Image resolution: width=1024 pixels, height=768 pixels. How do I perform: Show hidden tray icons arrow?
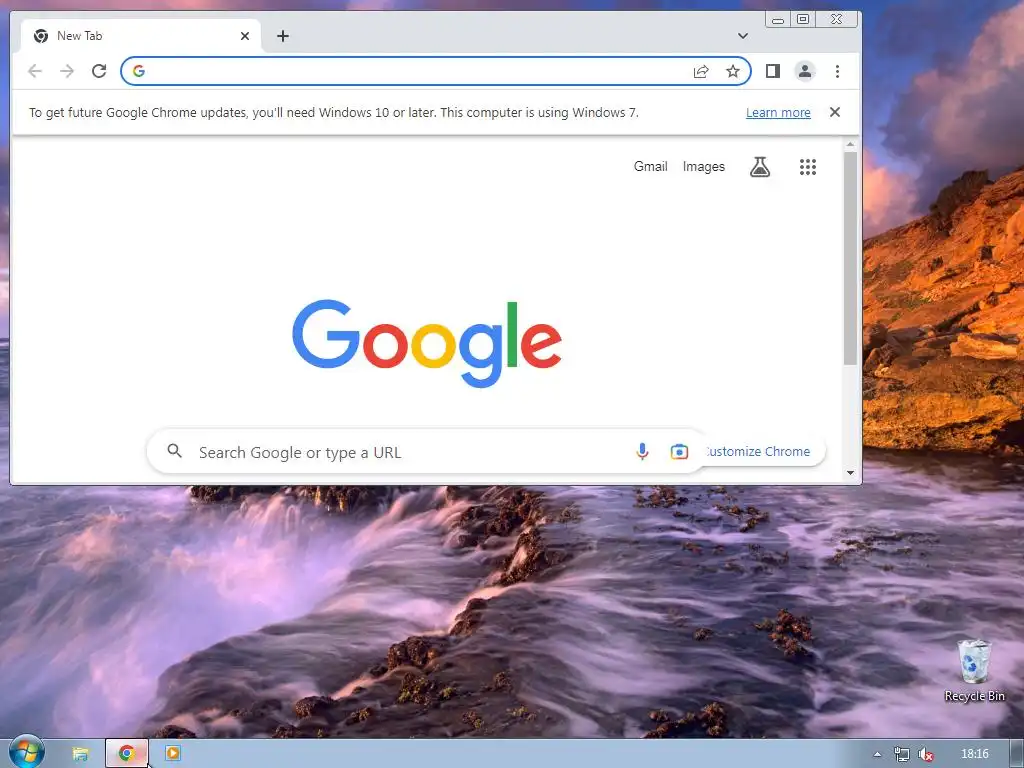(877, 754)
